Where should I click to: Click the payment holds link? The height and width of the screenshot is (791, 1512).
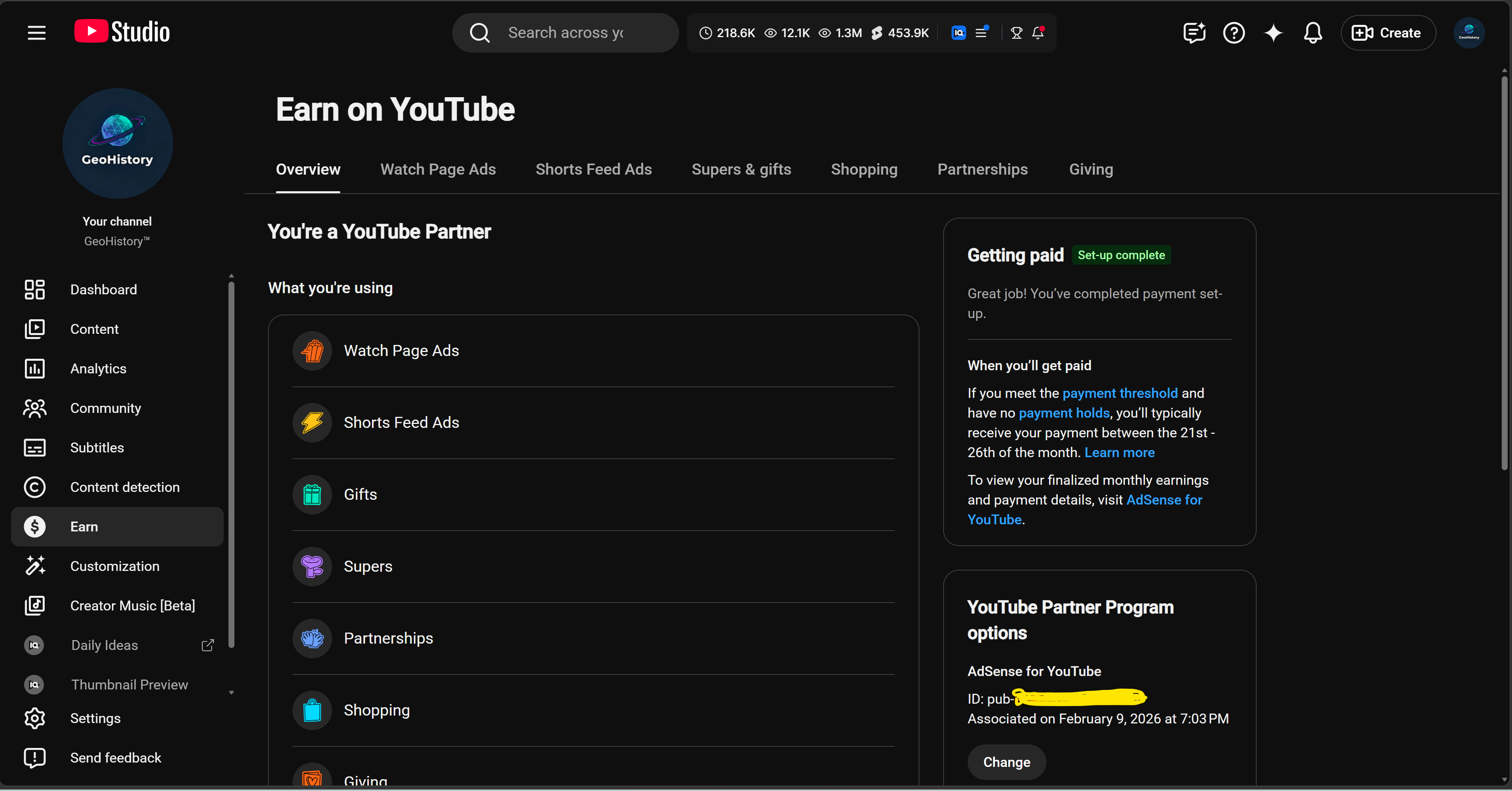(x=1064, y=413)
